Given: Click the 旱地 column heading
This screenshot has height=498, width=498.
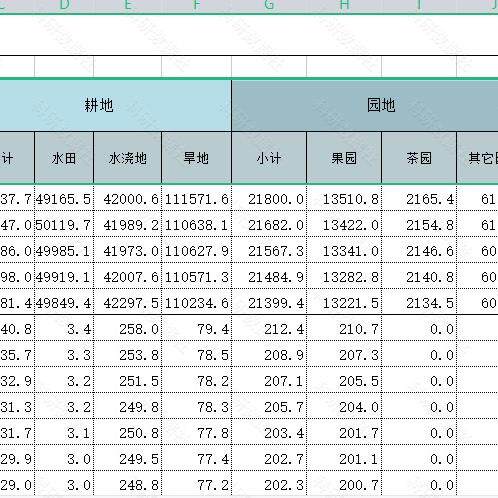Looking at the screenshot, I should [x=196, y=158].
